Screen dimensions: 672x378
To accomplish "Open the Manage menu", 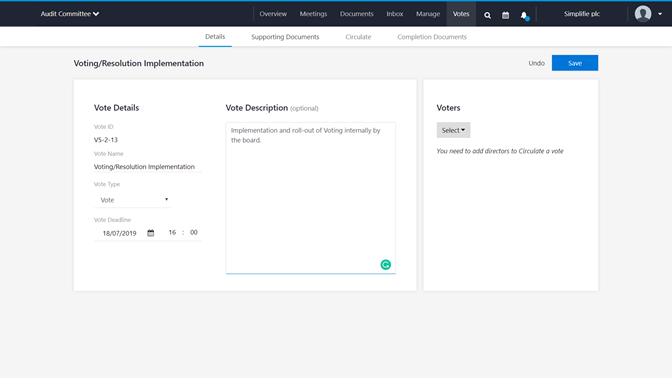I will point(428,14).
